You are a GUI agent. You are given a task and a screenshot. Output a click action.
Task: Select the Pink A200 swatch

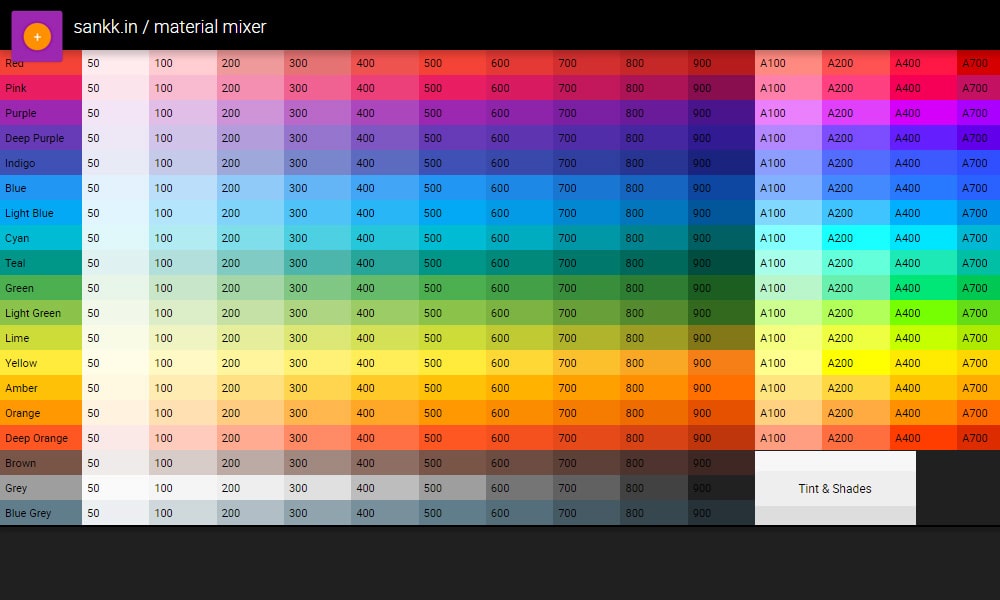[855, 88]
